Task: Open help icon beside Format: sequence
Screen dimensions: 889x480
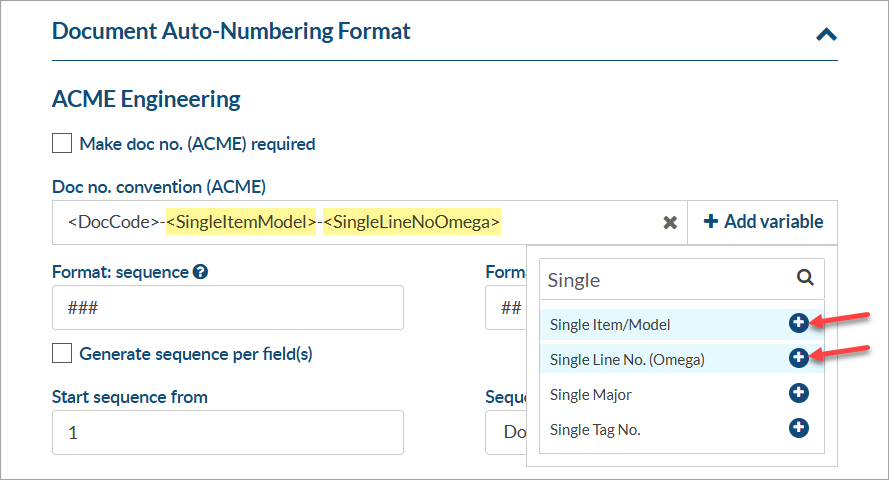Action: tap(201, 271)
